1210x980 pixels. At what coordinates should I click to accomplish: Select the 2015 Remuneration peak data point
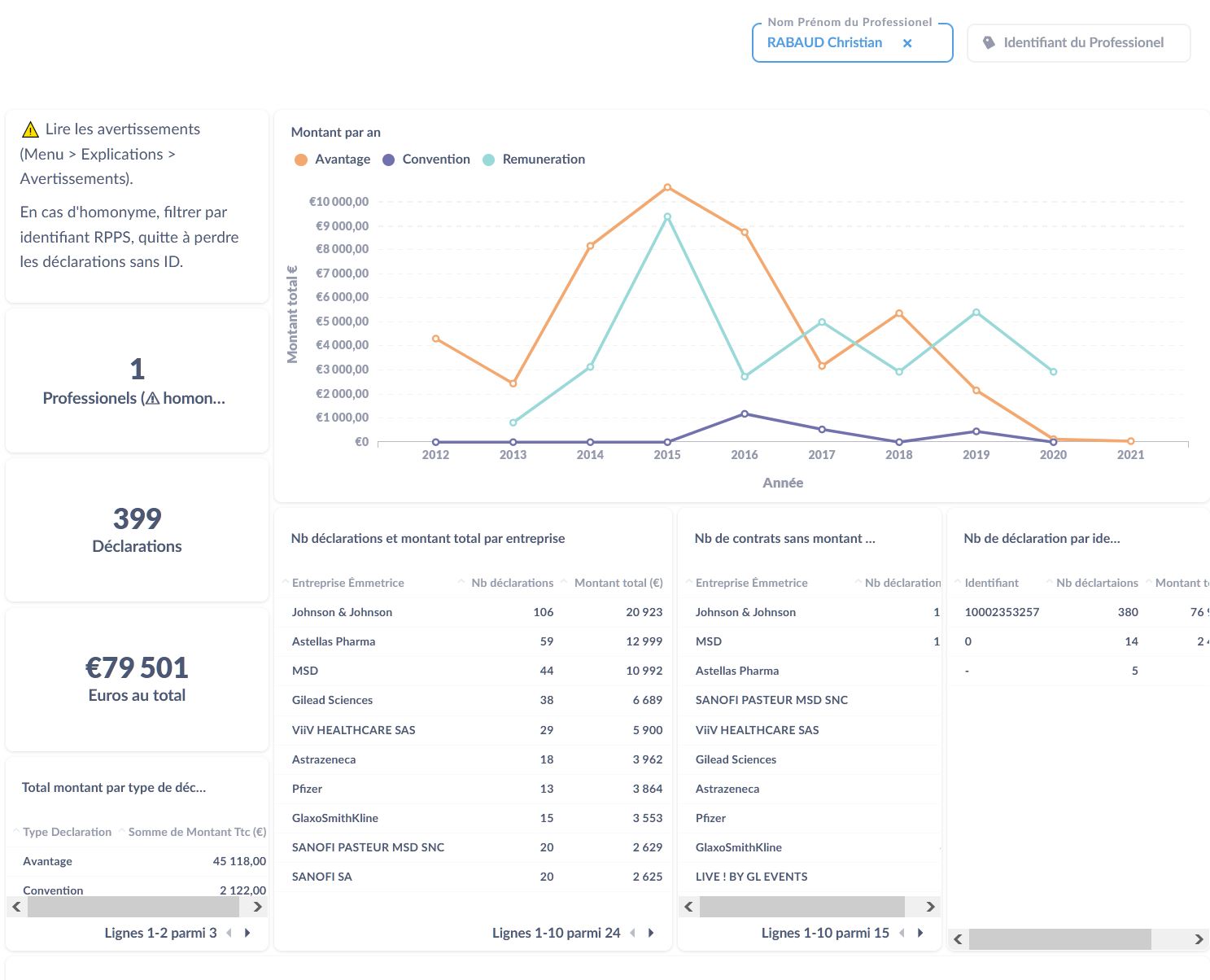[667, 217]
